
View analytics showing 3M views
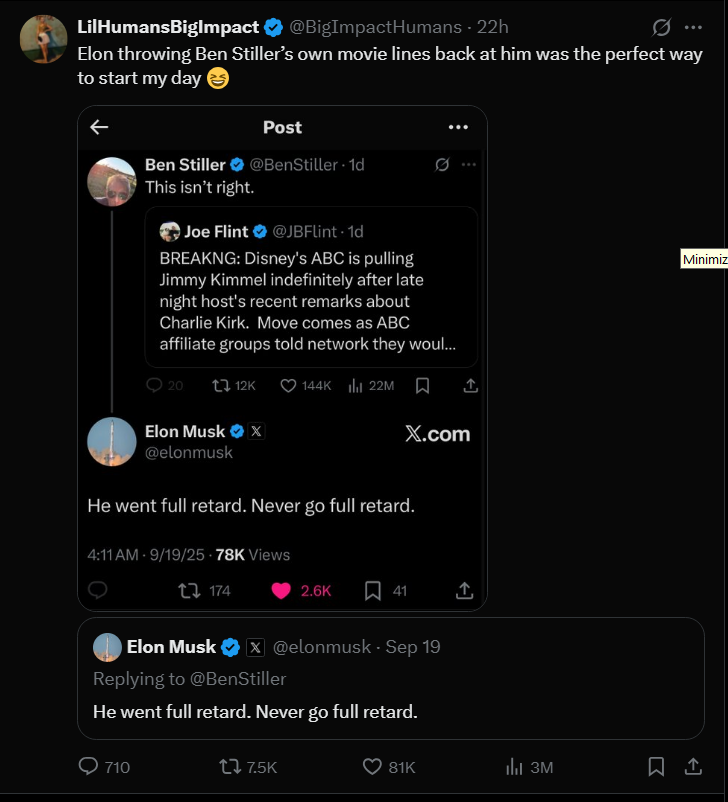[515, 767]
